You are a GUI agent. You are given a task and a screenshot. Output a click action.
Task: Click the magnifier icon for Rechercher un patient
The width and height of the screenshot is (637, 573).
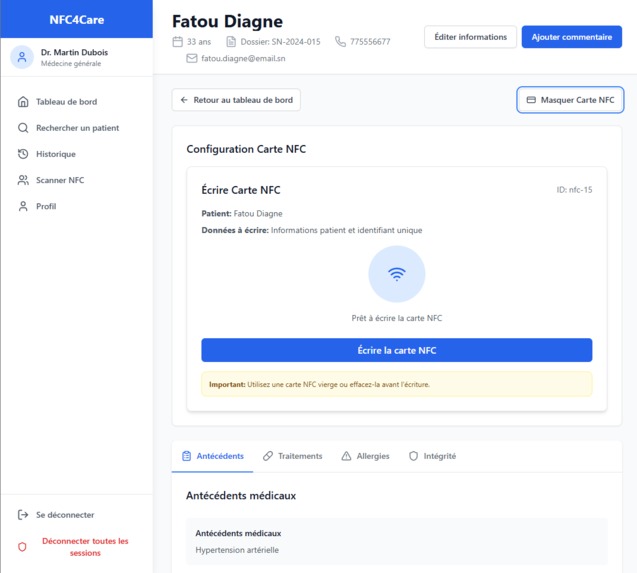point(23,128)
